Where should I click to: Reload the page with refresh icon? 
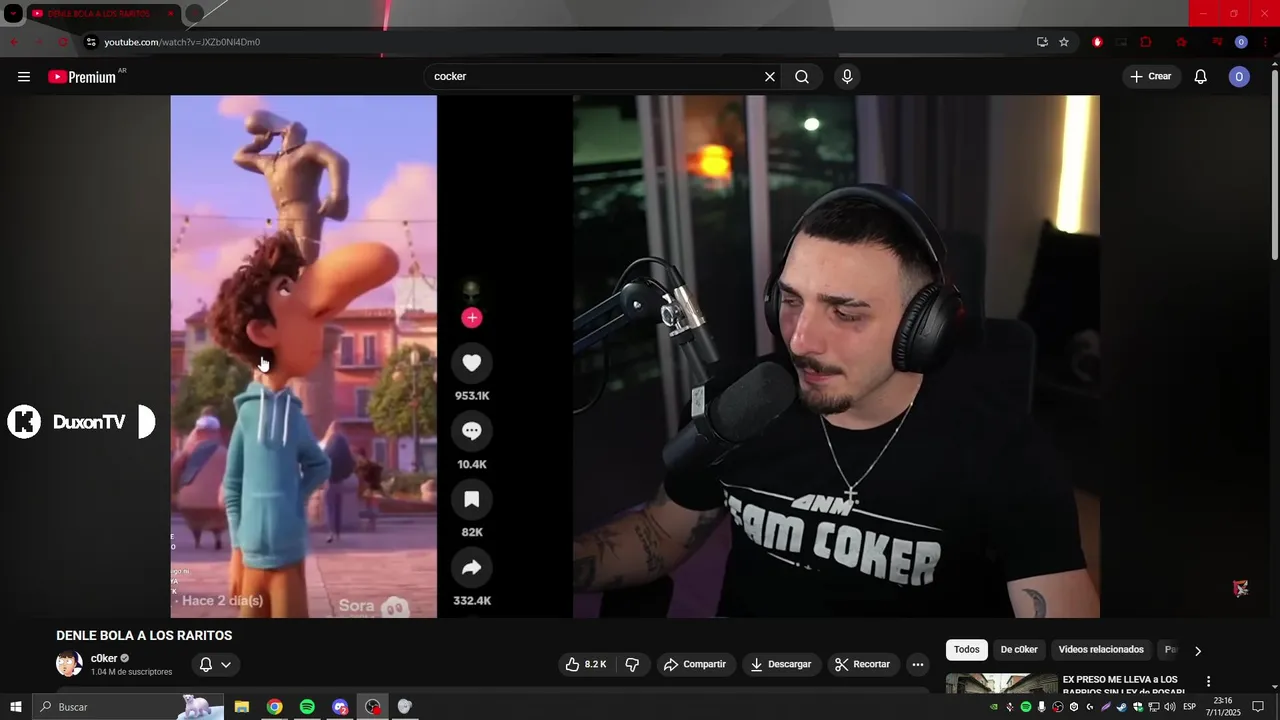(x=63, y=42)
